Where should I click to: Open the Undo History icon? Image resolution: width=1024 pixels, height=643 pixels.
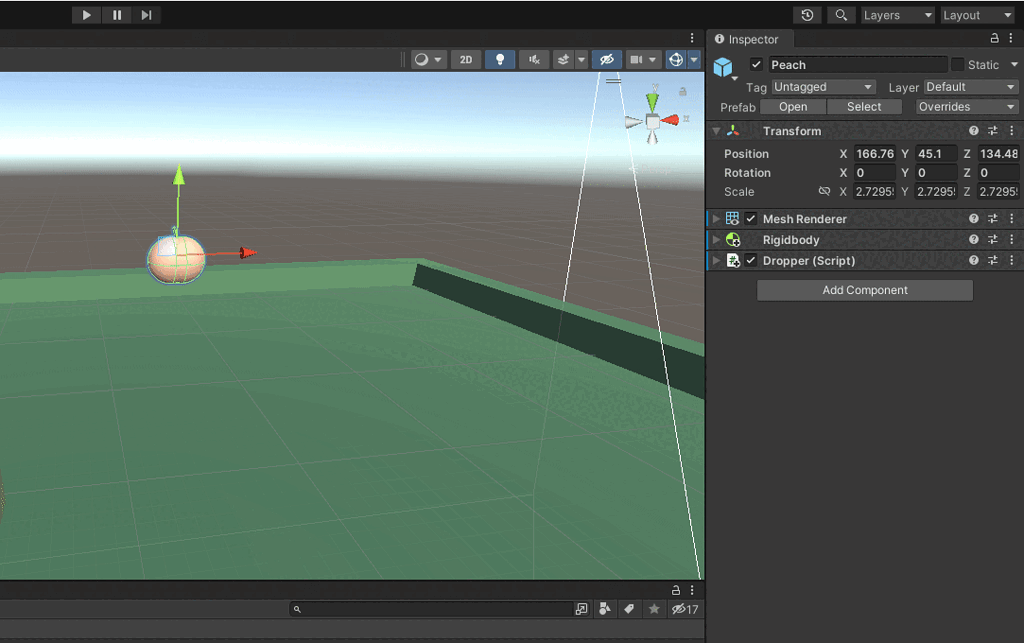[807, 15]
